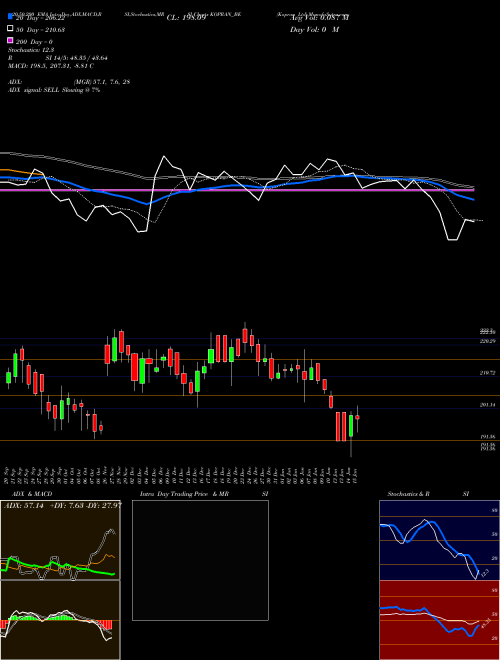500x660 pixels.
Task: Click the MACD histogram chart panel
Action: (60, 620)
